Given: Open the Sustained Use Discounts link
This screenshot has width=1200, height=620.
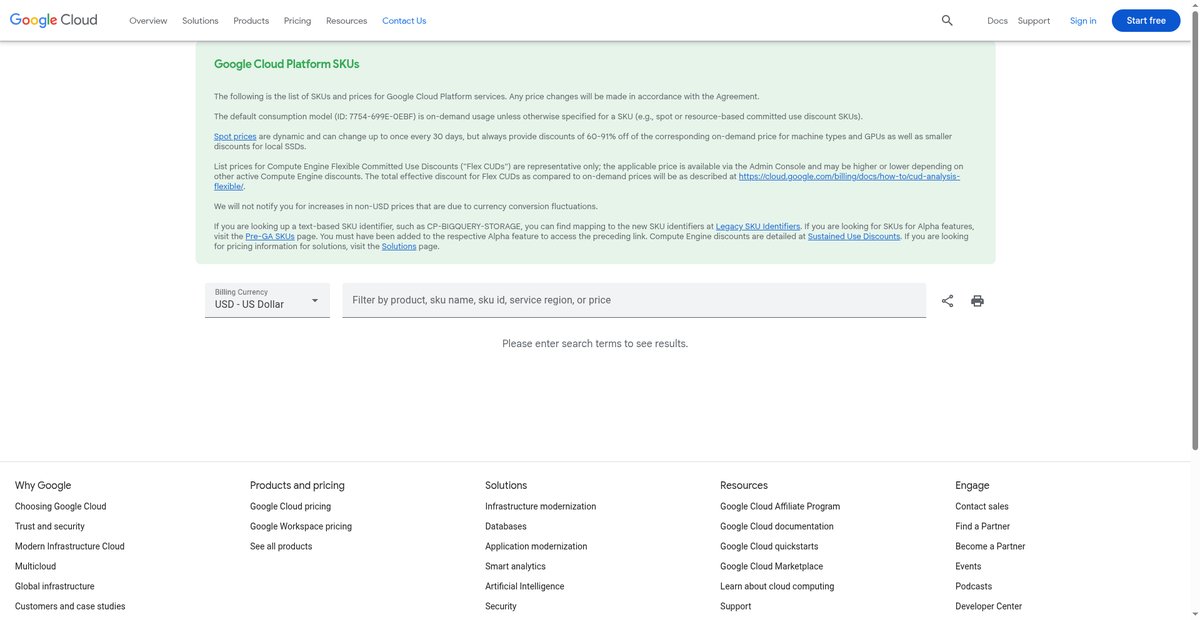Looking at the screenshot, I should (855, 236).
